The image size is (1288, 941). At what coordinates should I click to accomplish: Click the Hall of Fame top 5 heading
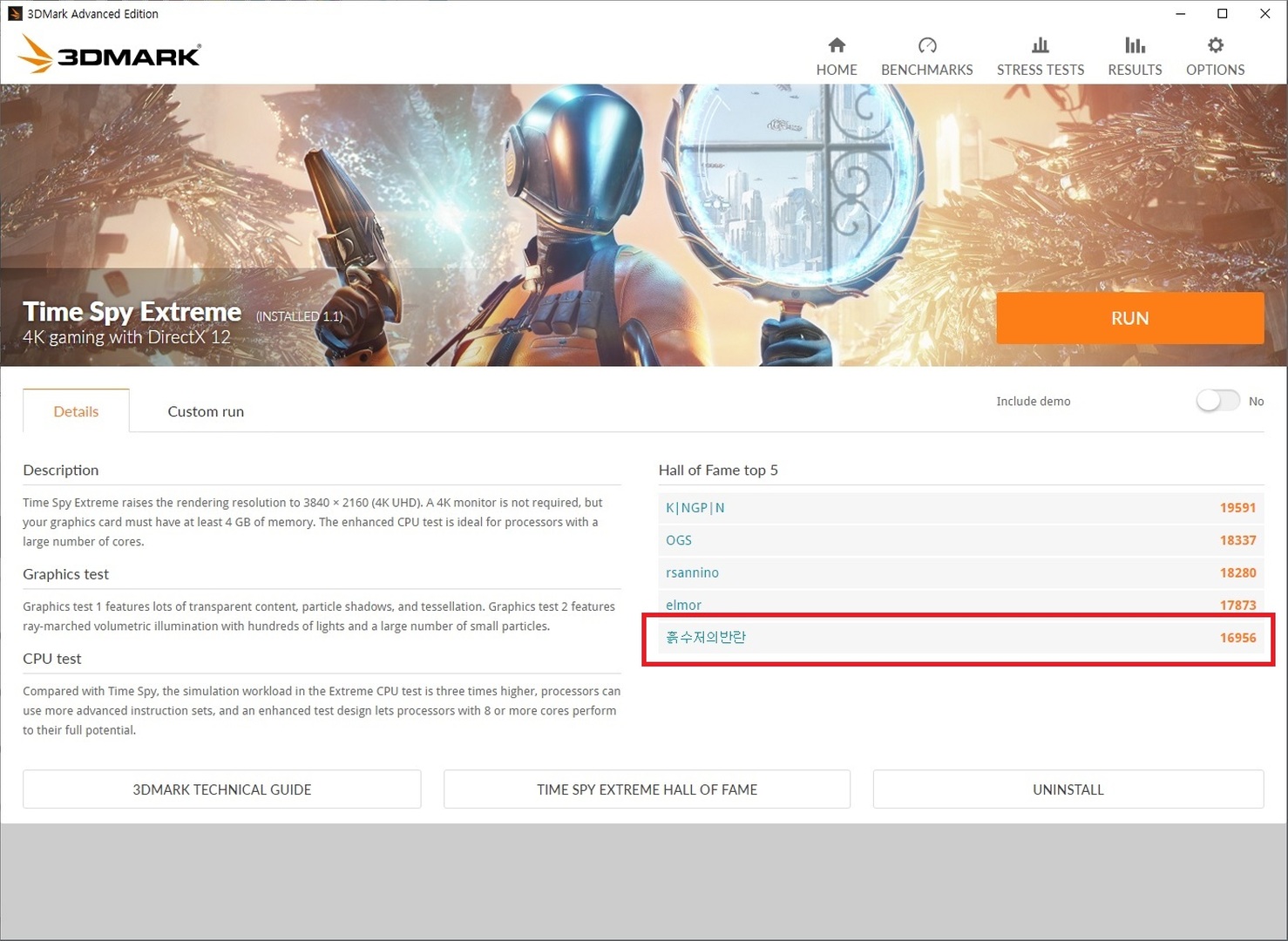[718, 470]
